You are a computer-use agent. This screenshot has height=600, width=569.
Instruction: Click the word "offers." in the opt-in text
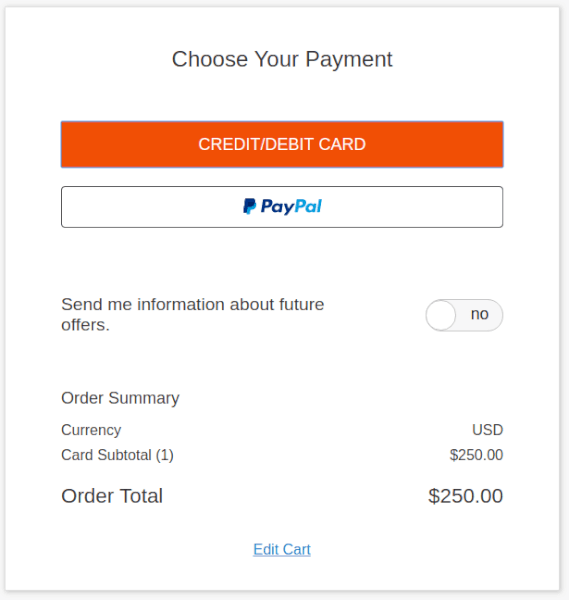click(x=85, y=325)
